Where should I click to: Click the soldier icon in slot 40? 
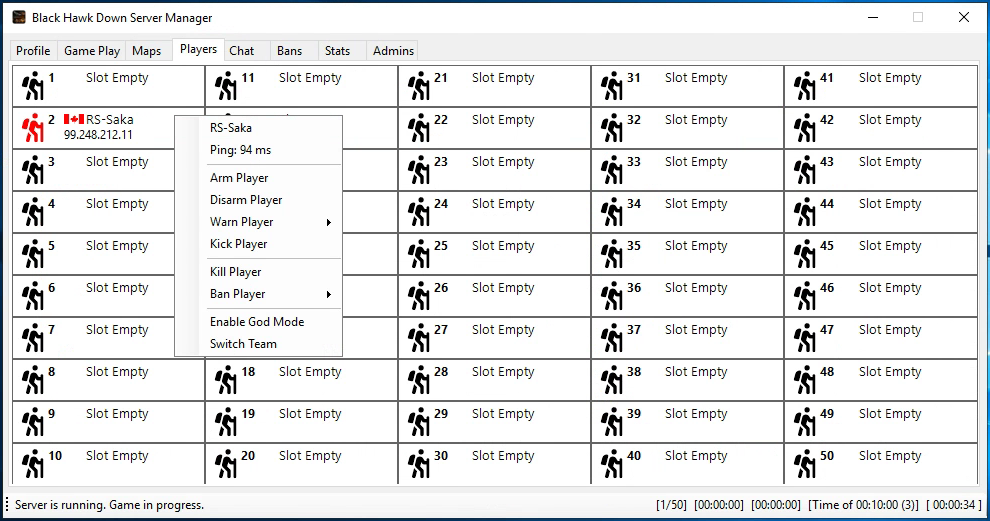pos(612,464)
